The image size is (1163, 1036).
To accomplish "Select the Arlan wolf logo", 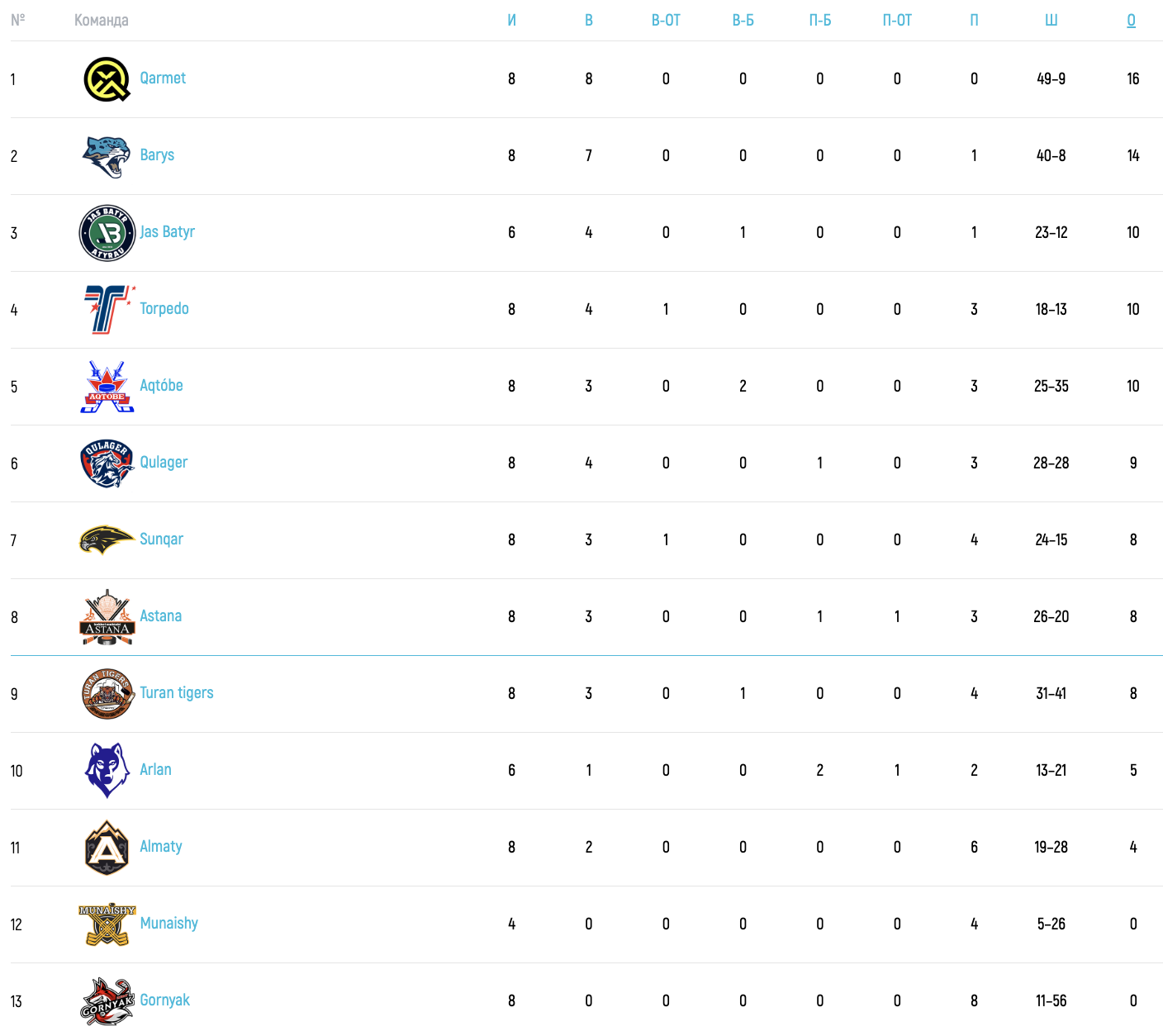I will [107, 771].
